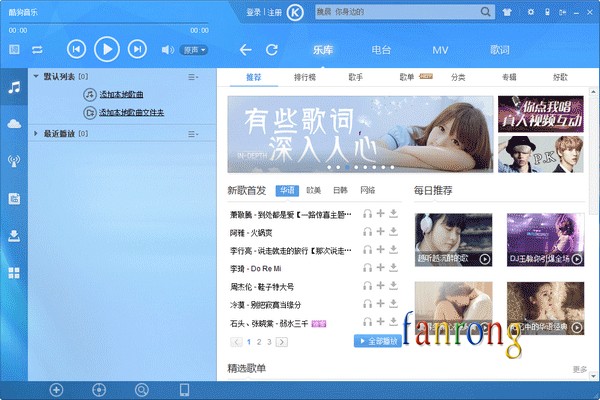Open the 默认列表 list options menu
The height and width of the screenshot is (400, 600).
[x=193, y=77]
